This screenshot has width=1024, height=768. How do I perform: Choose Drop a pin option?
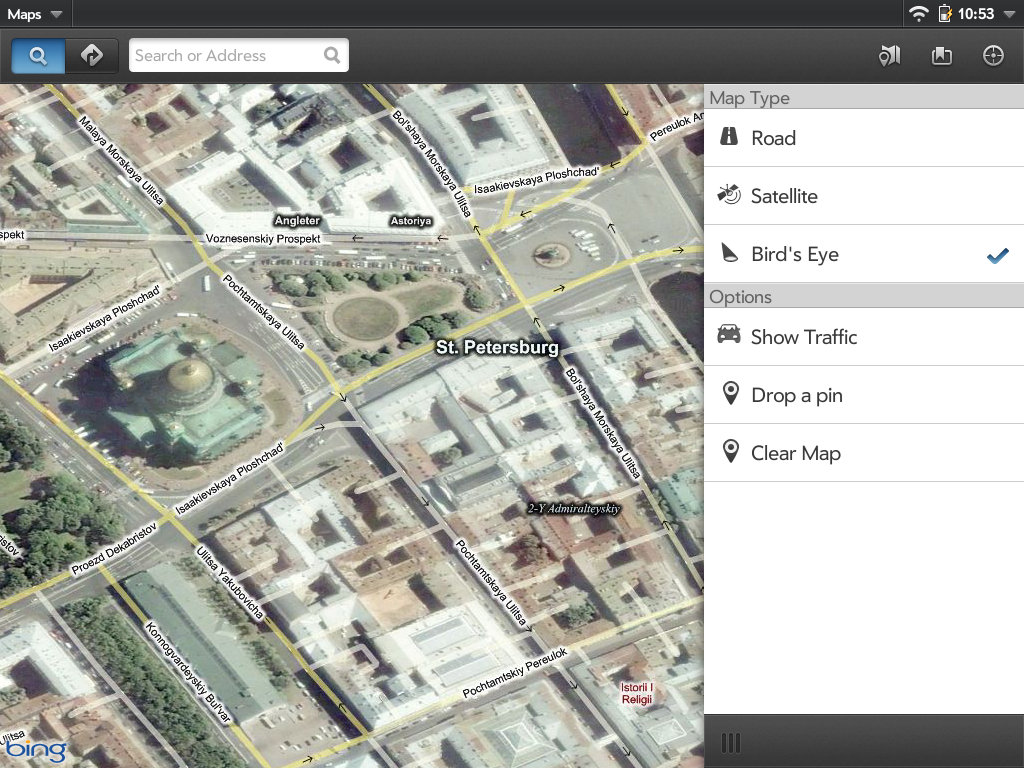[863, 395]
